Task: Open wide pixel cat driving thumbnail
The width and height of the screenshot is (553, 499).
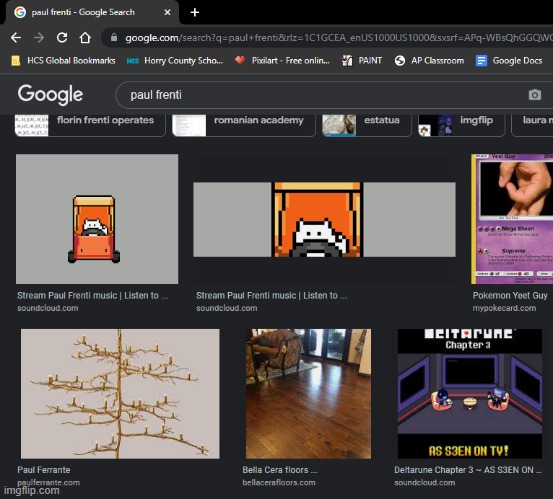Action: click(x=324, y=219)
